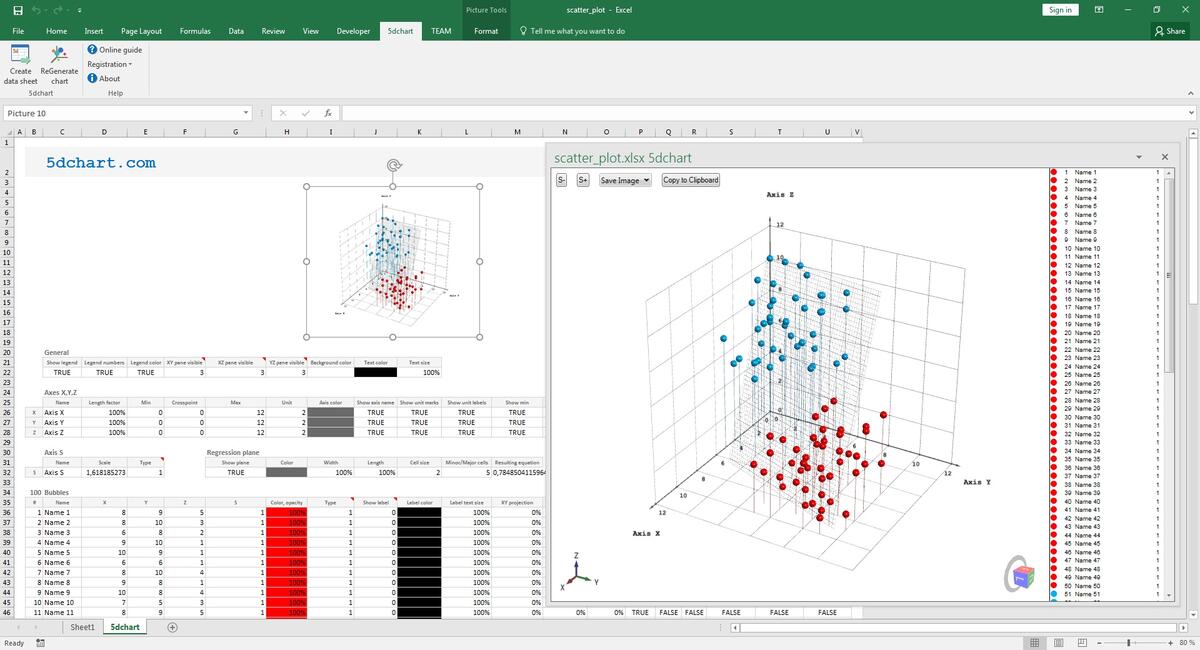Image resolution: width=1200 pixels, height=650 pixels.
Task: Click the Select All corner of worksheet
Action: [12, 132]
